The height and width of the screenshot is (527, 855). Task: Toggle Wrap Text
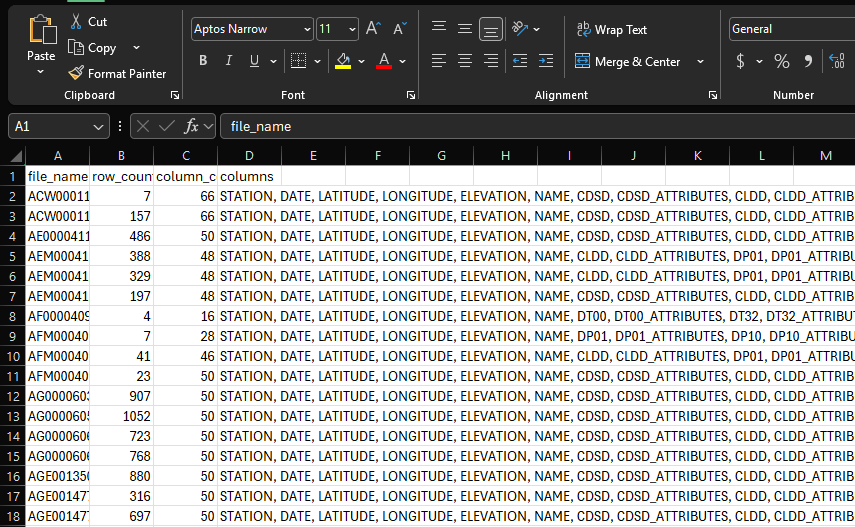coord(612,29)
